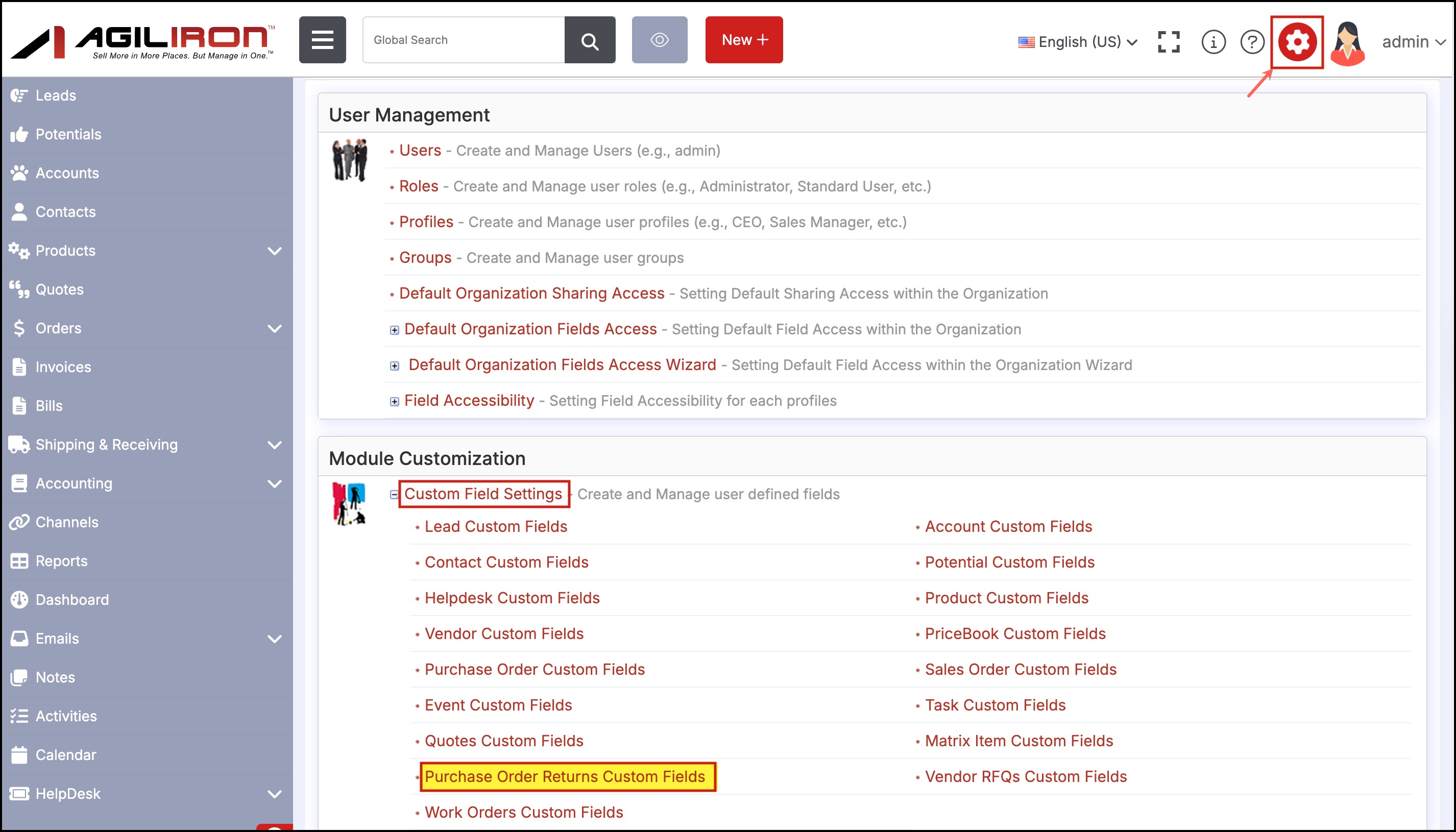Click the Global Search magnifier button

[x=590, y=40]
